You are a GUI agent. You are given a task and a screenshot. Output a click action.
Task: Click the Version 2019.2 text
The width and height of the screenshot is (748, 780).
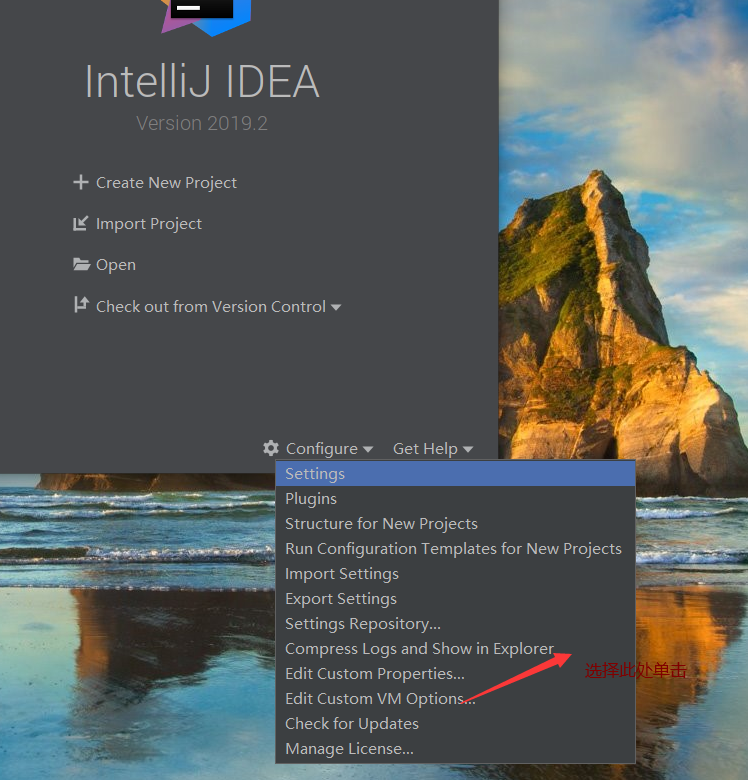click(202, 123)
